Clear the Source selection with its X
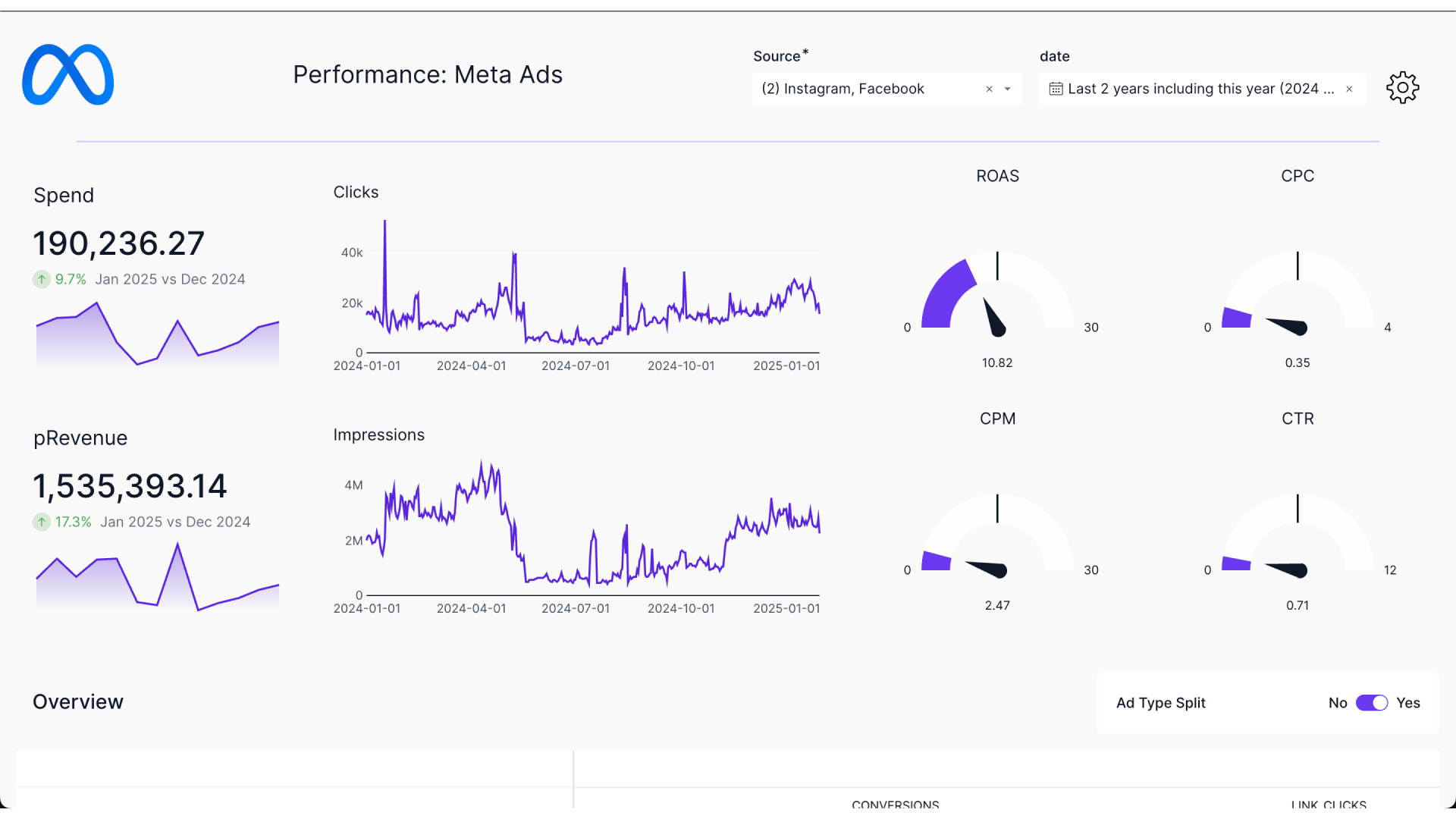The image size is (1456, 819). (989, 89)
